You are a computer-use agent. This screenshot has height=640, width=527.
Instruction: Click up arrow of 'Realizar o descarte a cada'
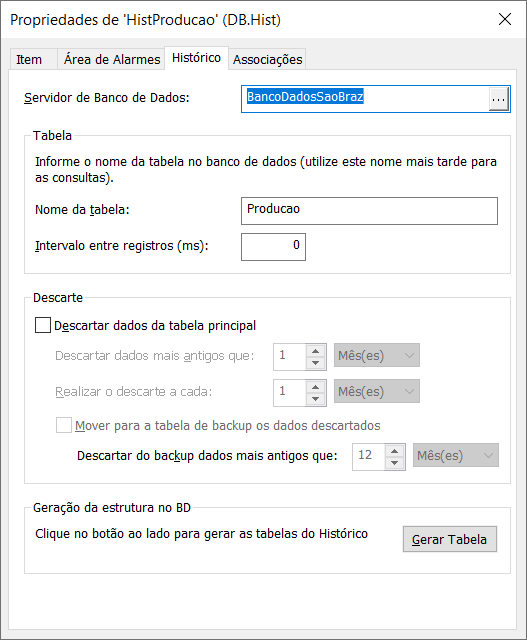coord(316,387)
